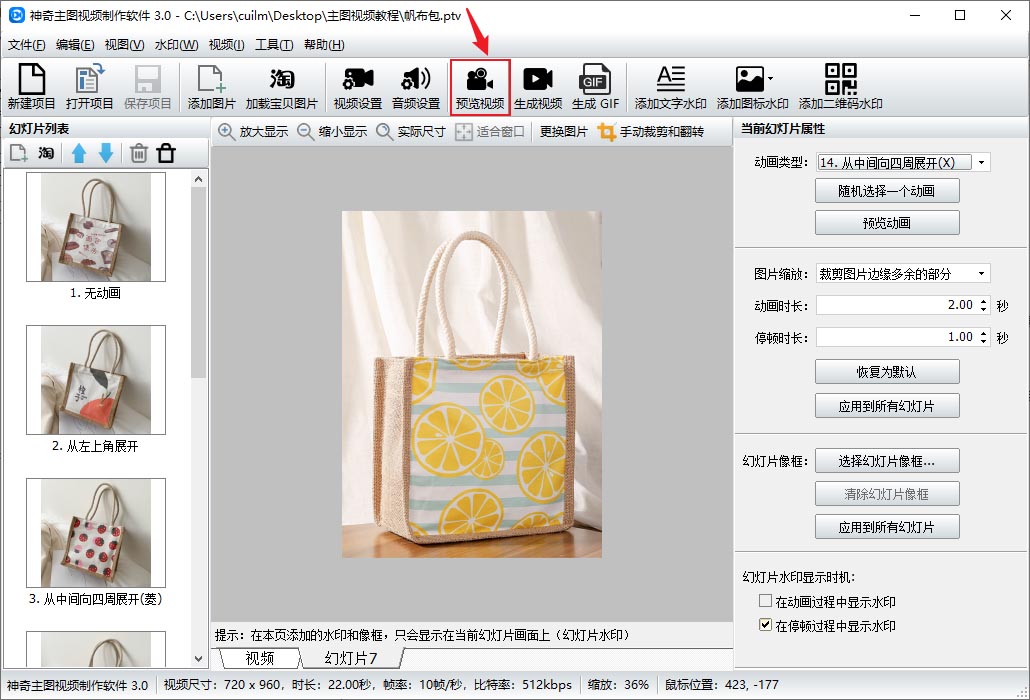Increase 停顿时长 with the up spinner arrow
Viewport: 1030px width, 700px height.
click(x=983, y=334)
